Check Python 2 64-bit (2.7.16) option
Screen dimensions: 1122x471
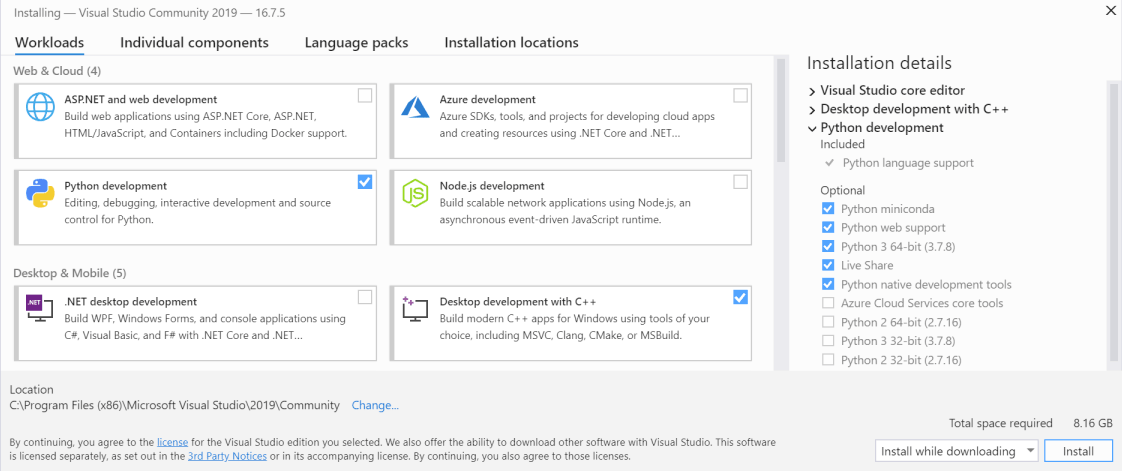[828, 322]
